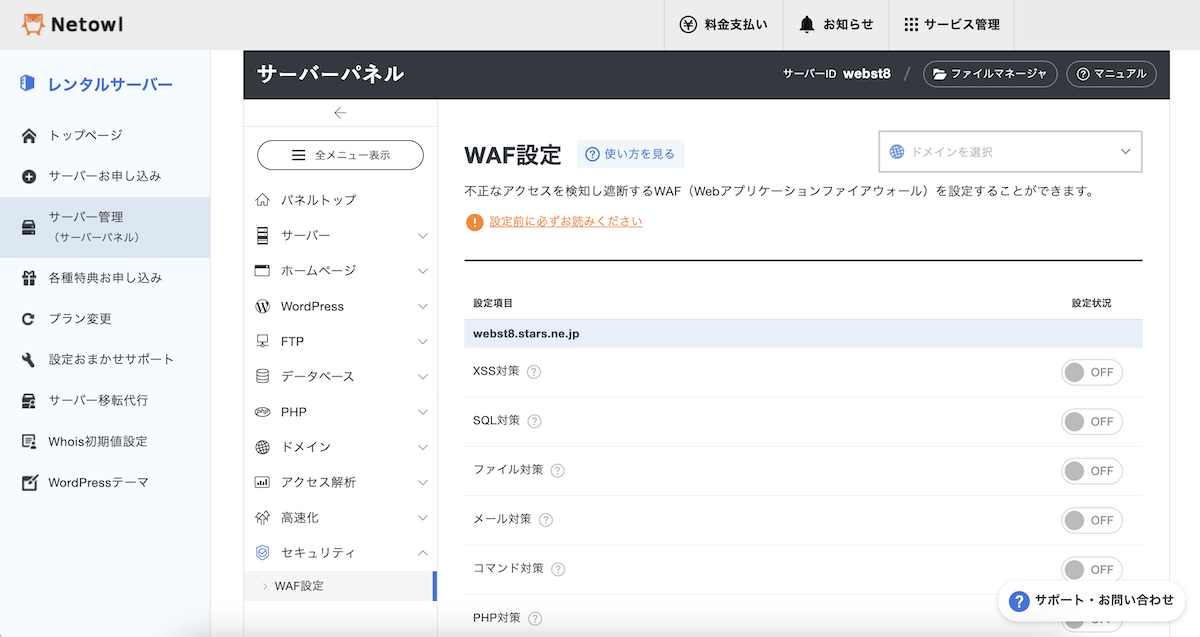
Task: Click the wrench icon beside 設定おまかせサポート
Action: 29,360
